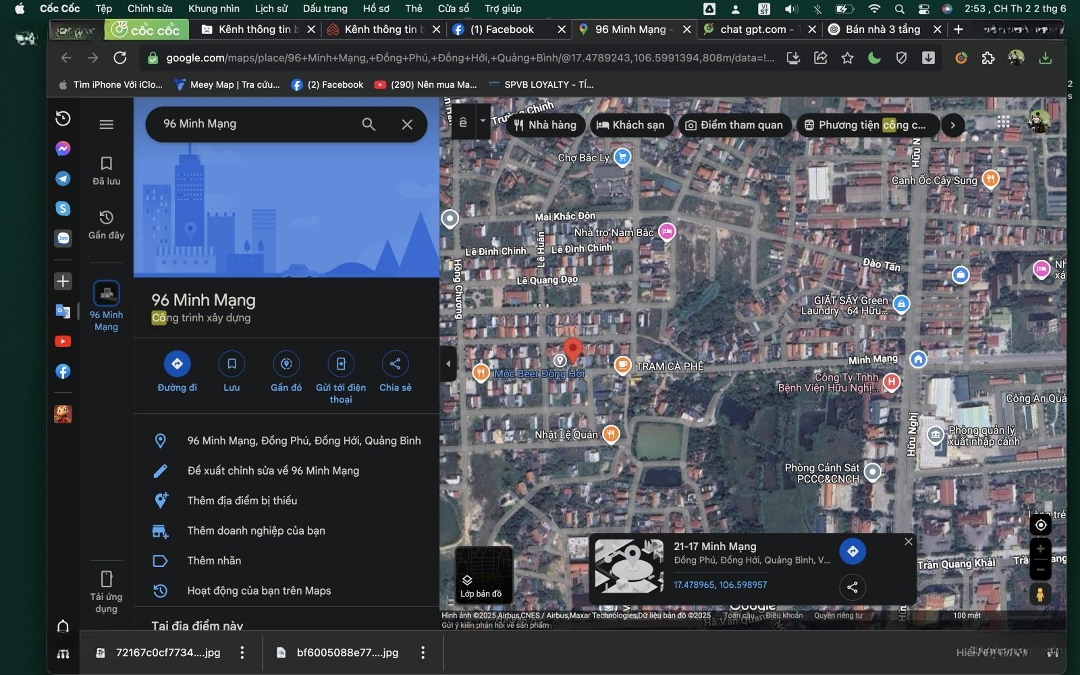Screen dimensions: 1080x675
Task: Click Gửi tới điện thoại icon
Action: click(x=341, y=364)
